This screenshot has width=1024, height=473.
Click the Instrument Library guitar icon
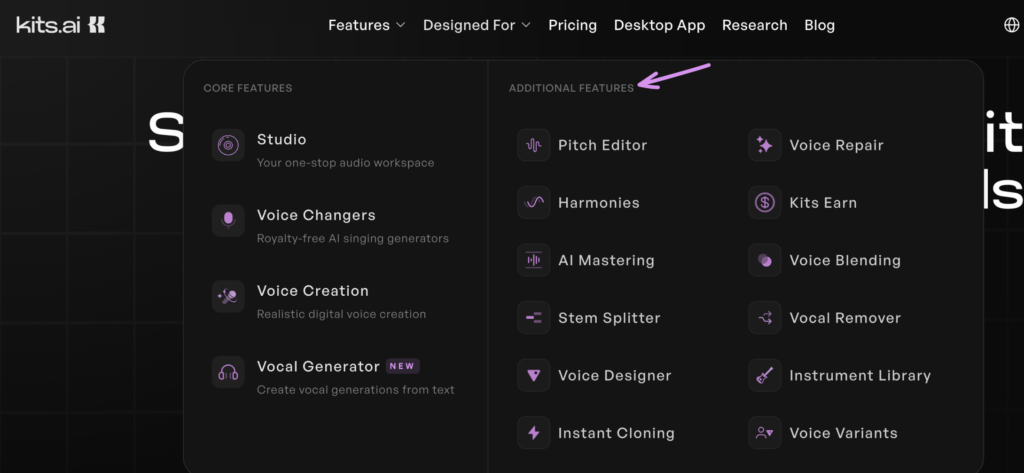click(x=765, y=376)
